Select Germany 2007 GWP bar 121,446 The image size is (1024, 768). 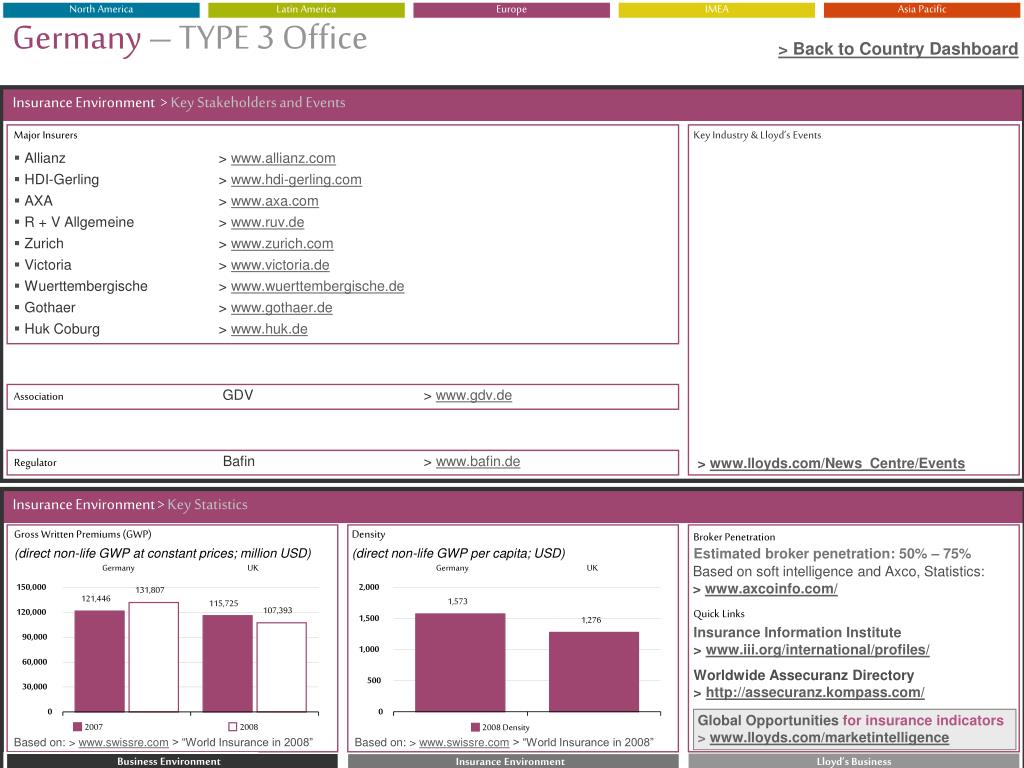point(99,661)
